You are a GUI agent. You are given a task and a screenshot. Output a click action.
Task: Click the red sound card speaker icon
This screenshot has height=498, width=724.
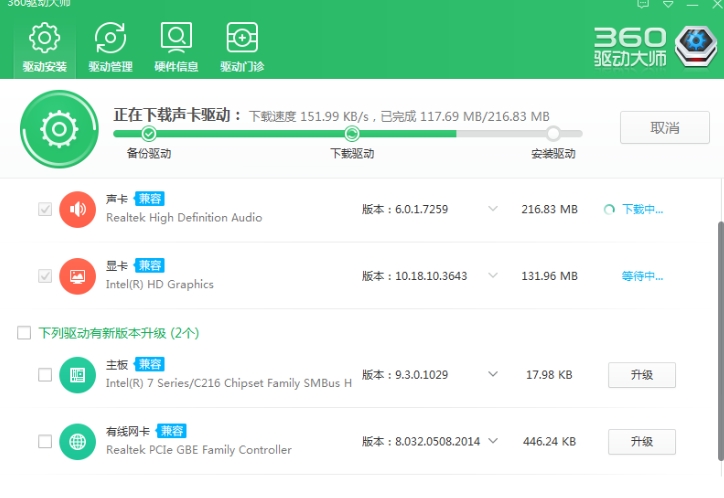(x=78, y=210)
